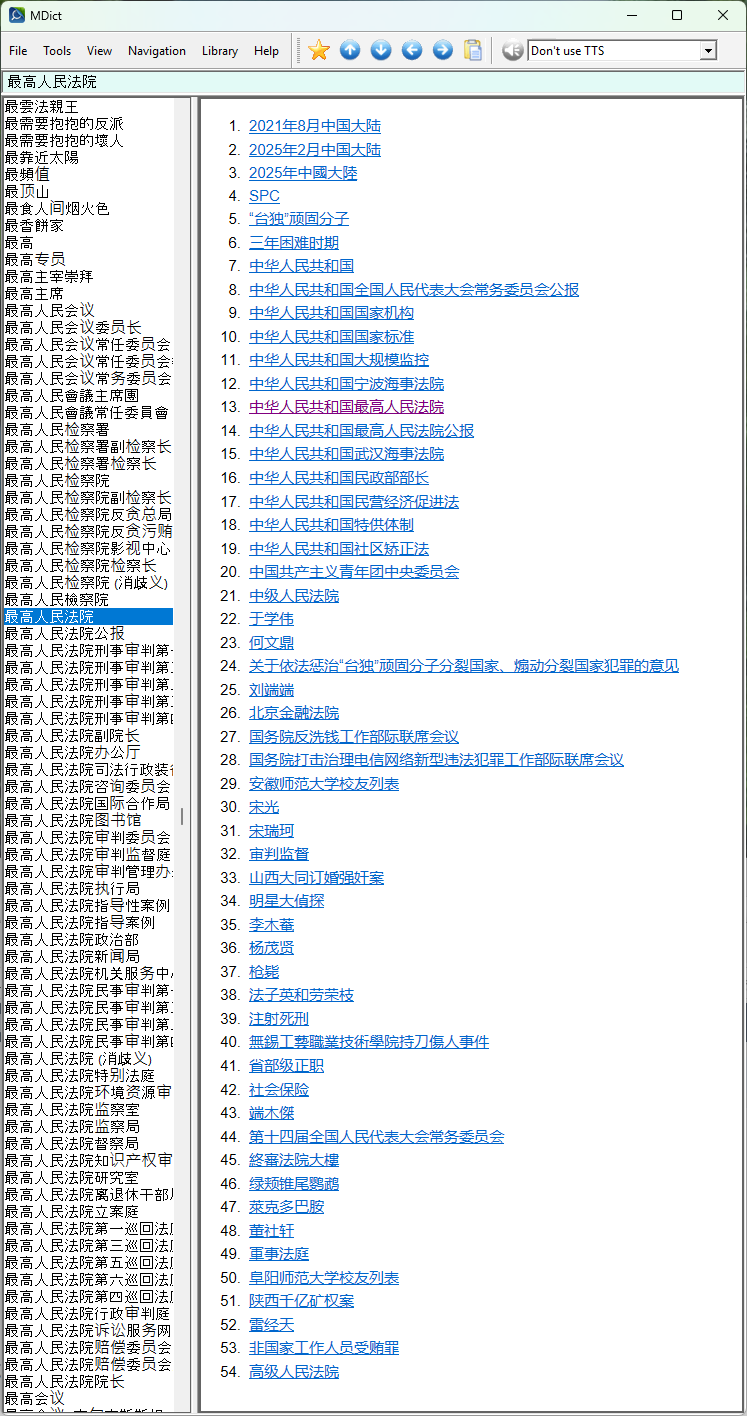Select 最高人民法院公报 in the word list
Screen dimensions: 747x1416
pyautogui.click(x=64, y=633)
